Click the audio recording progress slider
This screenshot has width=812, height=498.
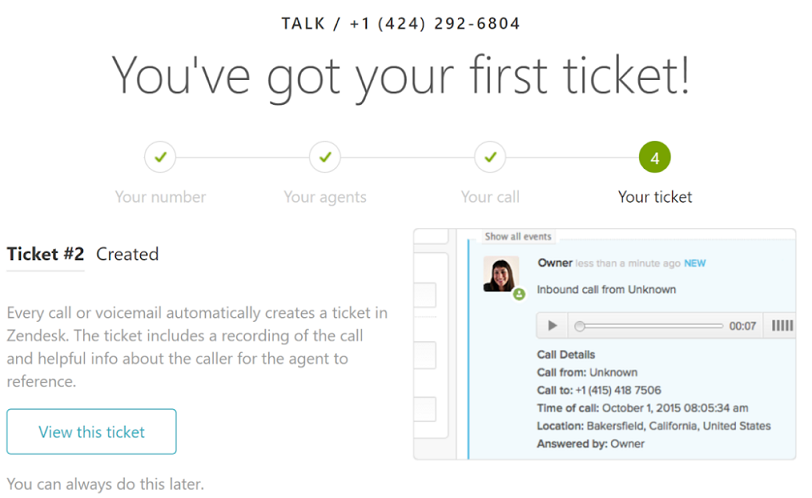coord(648,326)
